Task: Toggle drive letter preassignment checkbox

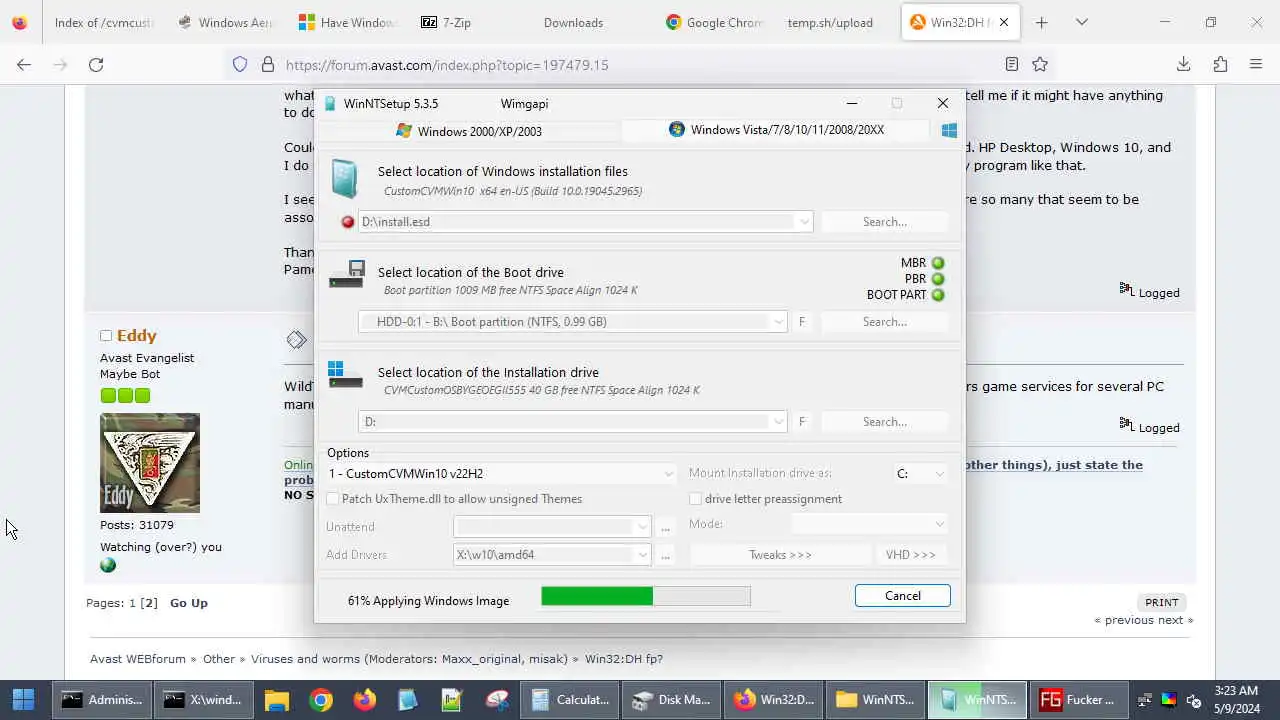Action: click(695, 499)
